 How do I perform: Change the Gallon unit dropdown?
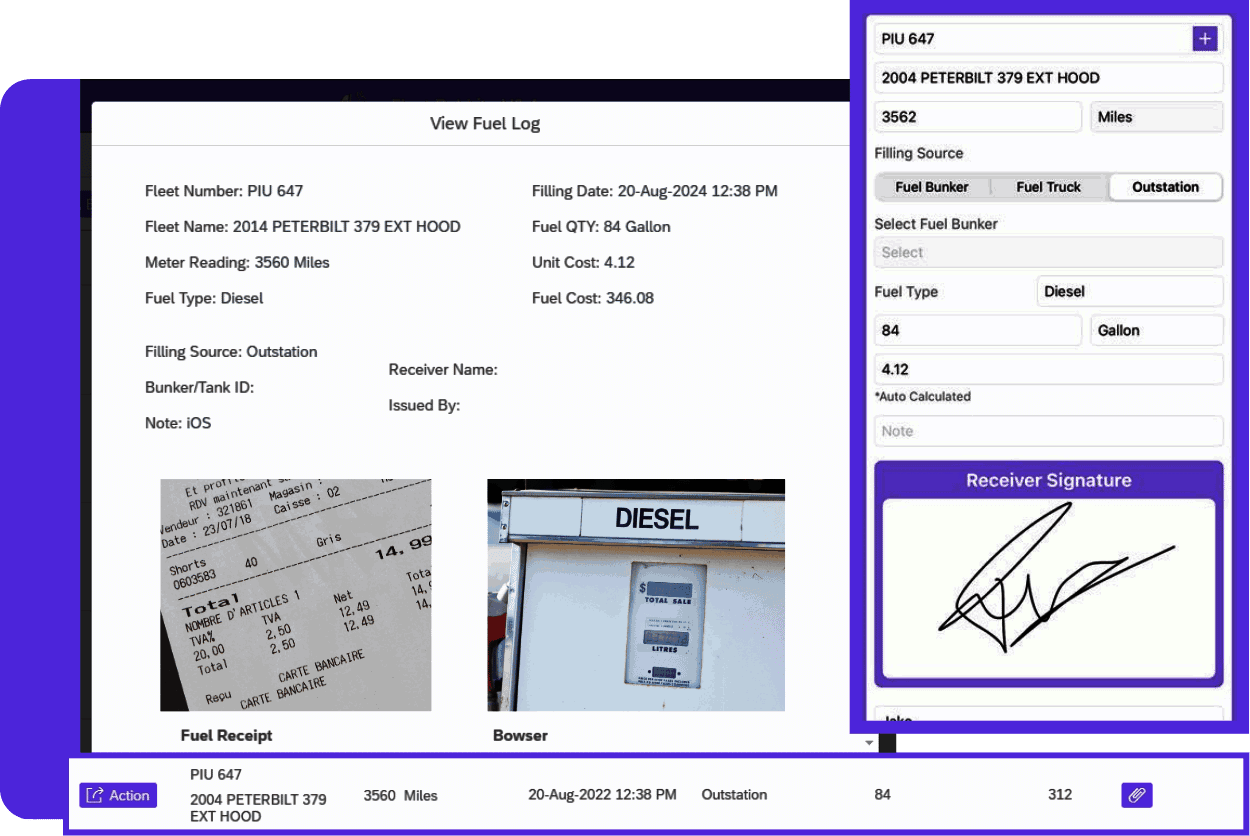1156,330
